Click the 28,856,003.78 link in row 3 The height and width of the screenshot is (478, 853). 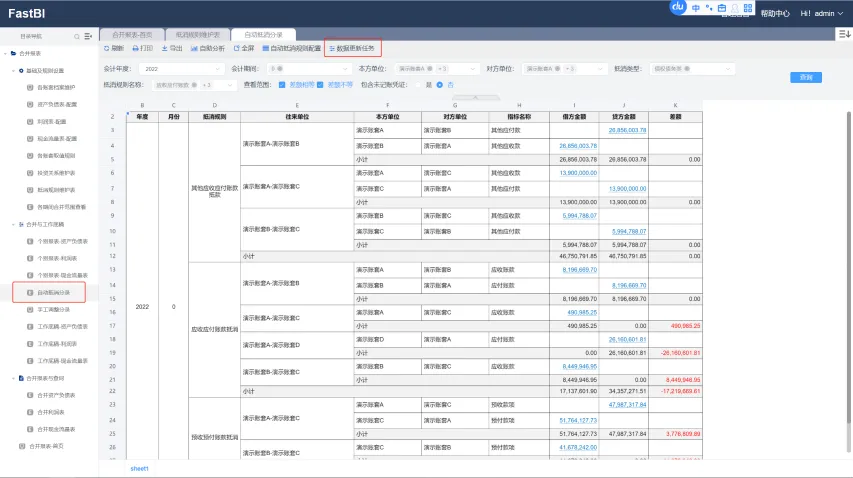pyautogui.click(x=627, y=131)
